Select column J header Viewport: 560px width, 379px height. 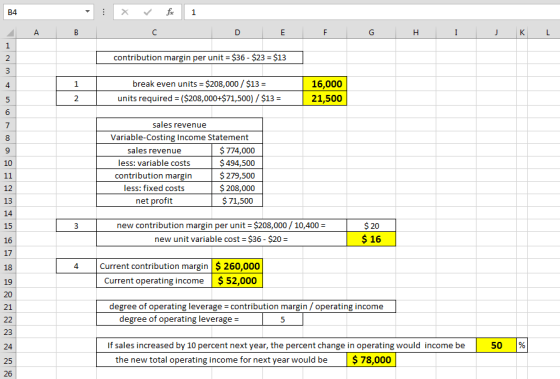[496, 33]
